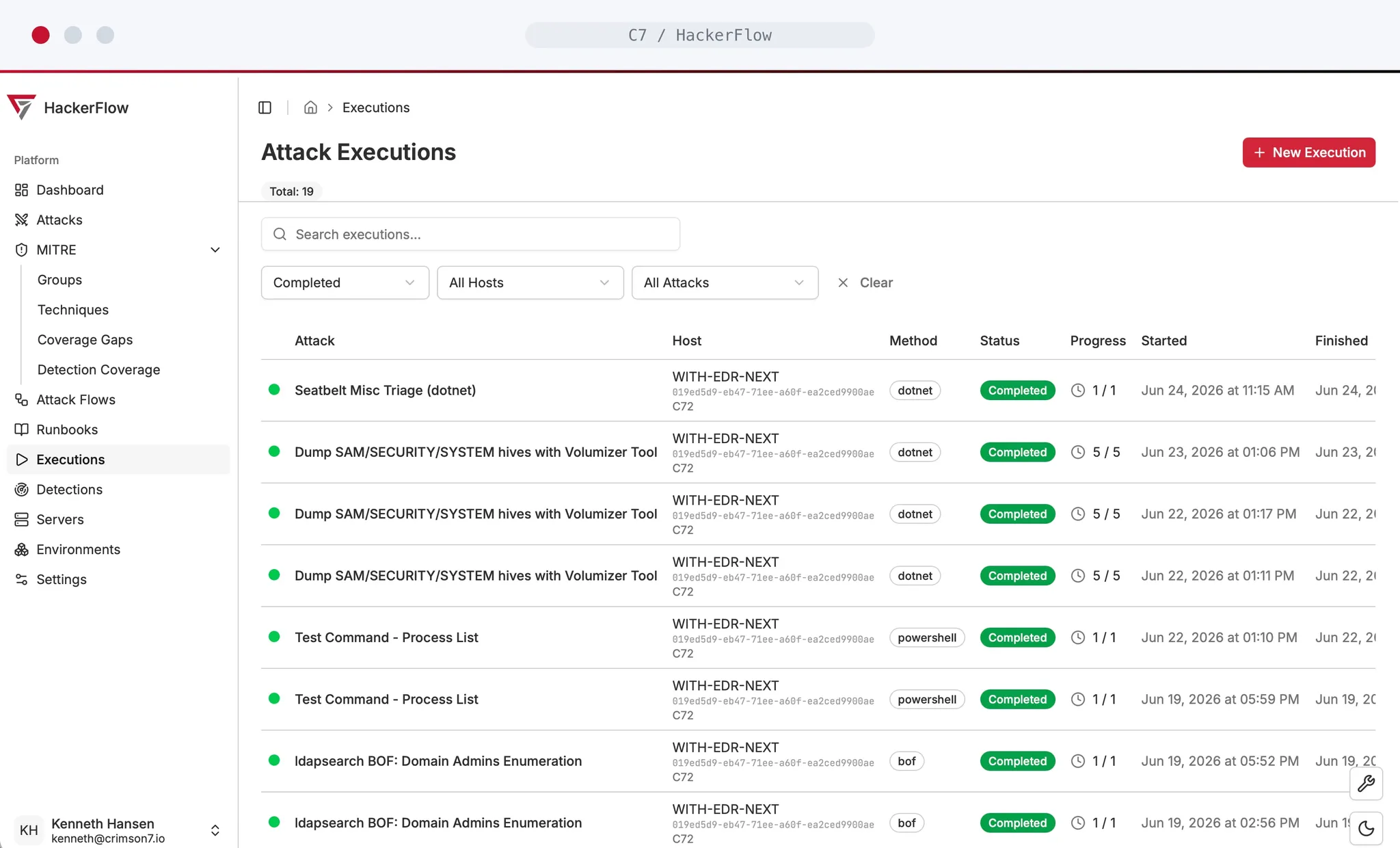Open Dashboard from sidebar

click(x=70, y=190)
